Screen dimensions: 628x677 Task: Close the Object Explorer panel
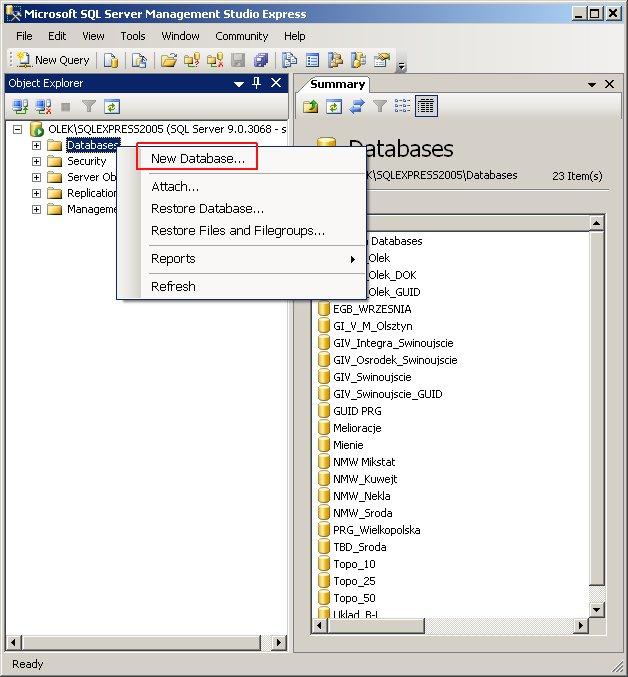click(x=276, y=83)
